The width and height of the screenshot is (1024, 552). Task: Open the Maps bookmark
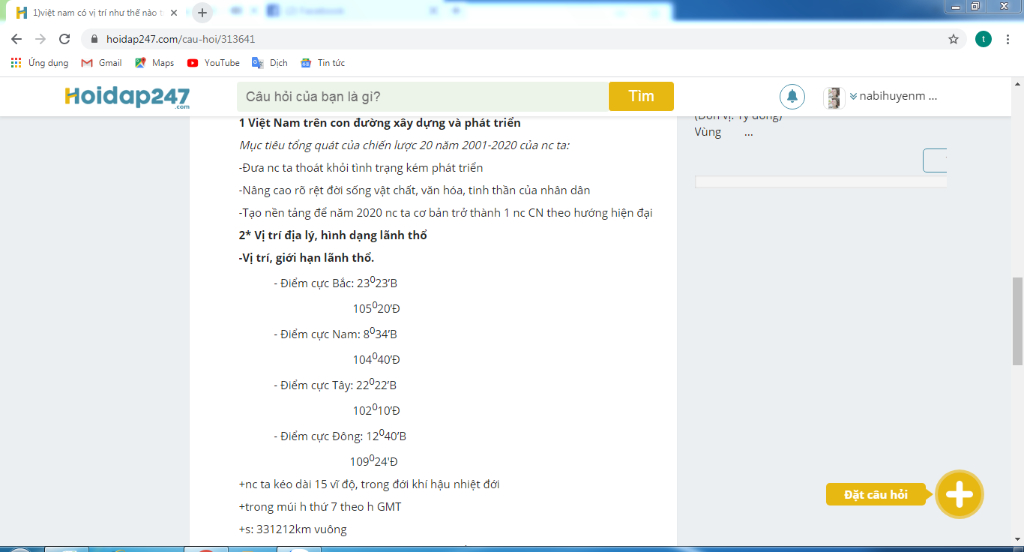(154, 63)
